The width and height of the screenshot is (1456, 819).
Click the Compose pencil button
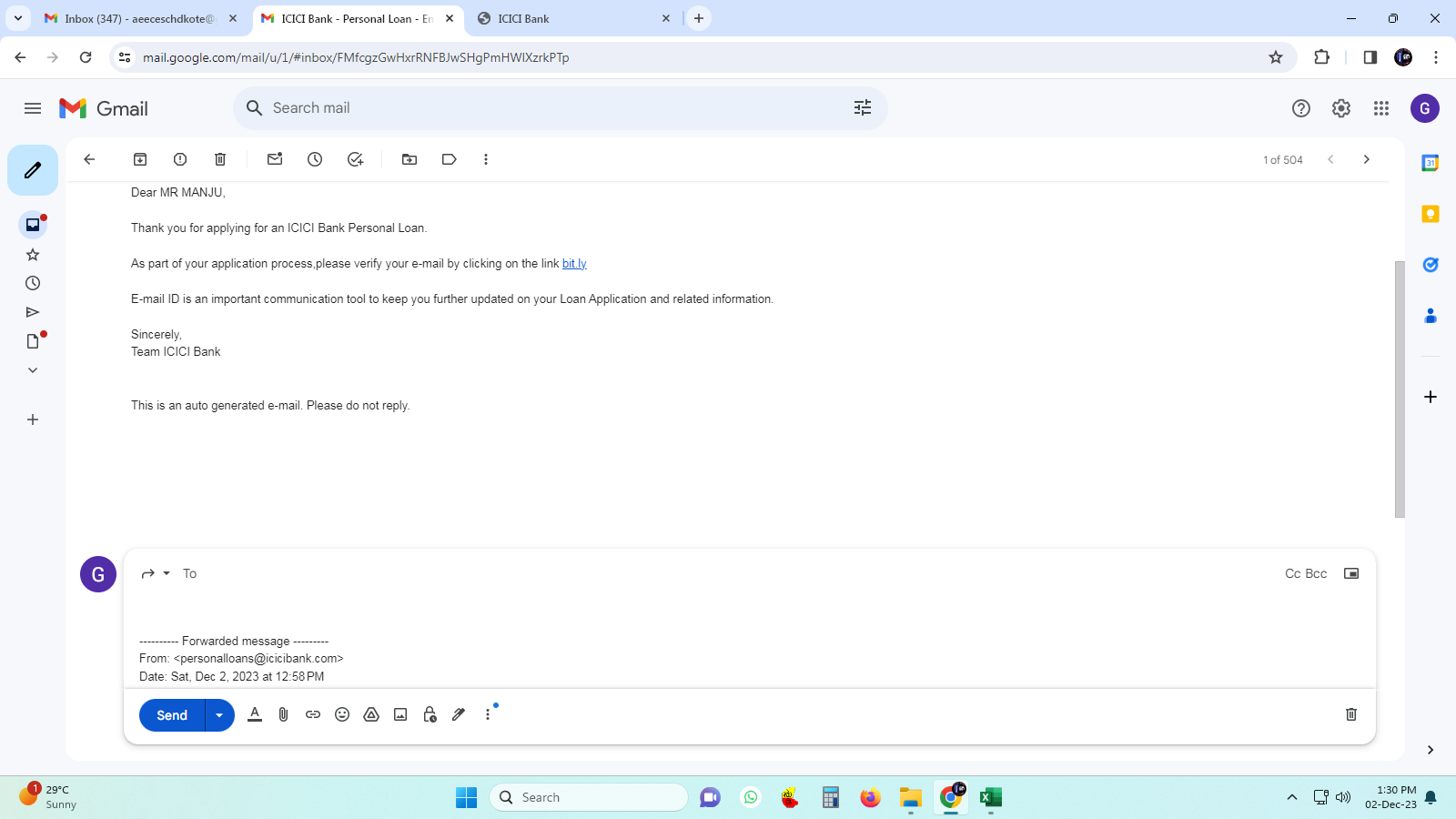33,170
